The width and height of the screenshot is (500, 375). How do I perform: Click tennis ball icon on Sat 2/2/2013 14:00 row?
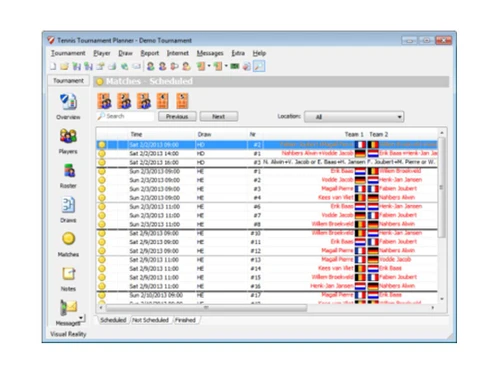102,154
